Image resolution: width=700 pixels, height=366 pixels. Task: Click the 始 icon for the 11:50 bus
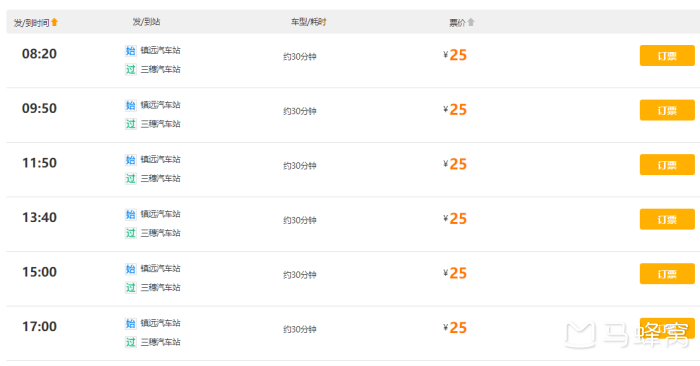130,160
